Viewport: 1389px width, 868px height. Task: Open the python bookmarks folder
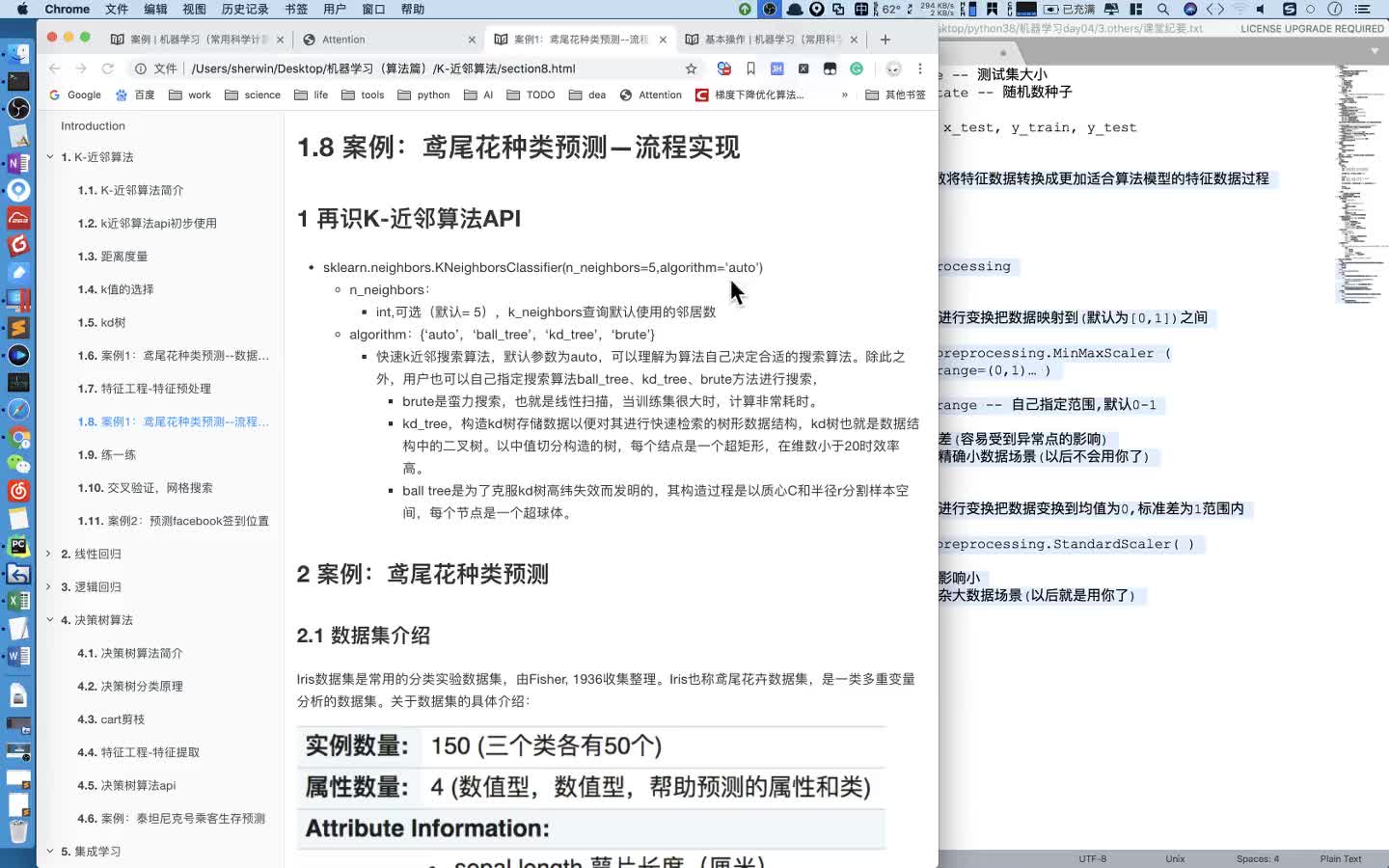[423, 95]
